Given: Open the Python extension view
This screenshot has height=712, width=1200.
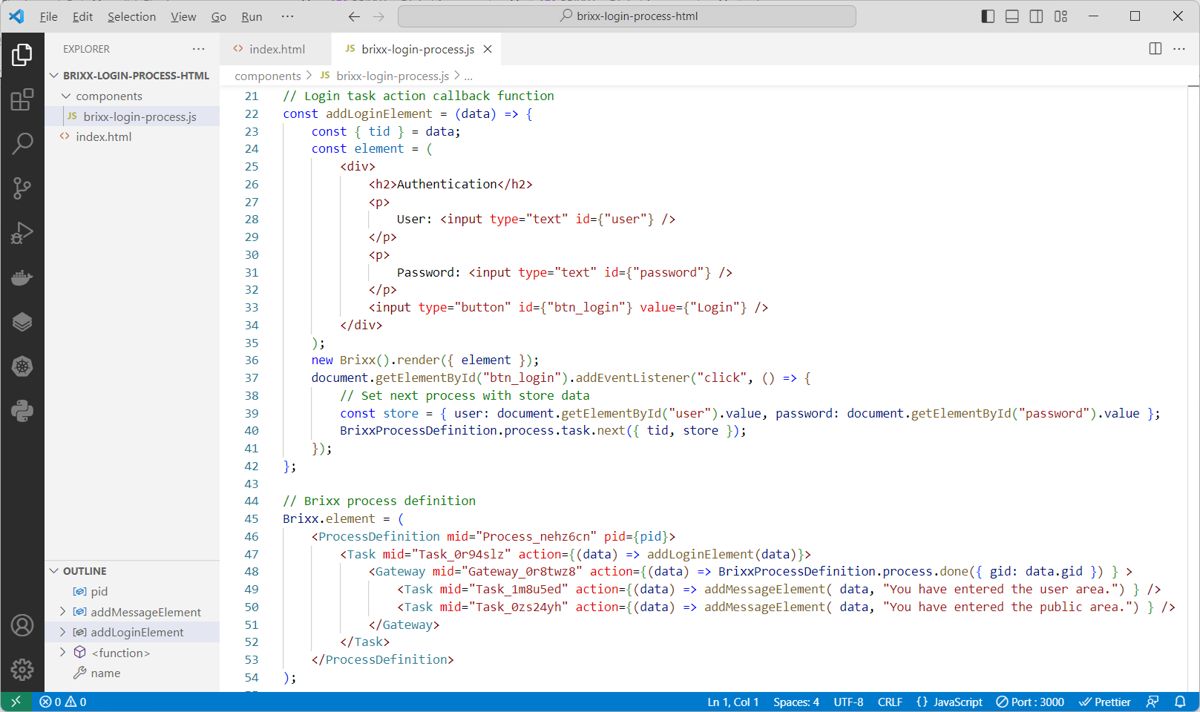Looking at the screenshot, I should pos(22,411).
